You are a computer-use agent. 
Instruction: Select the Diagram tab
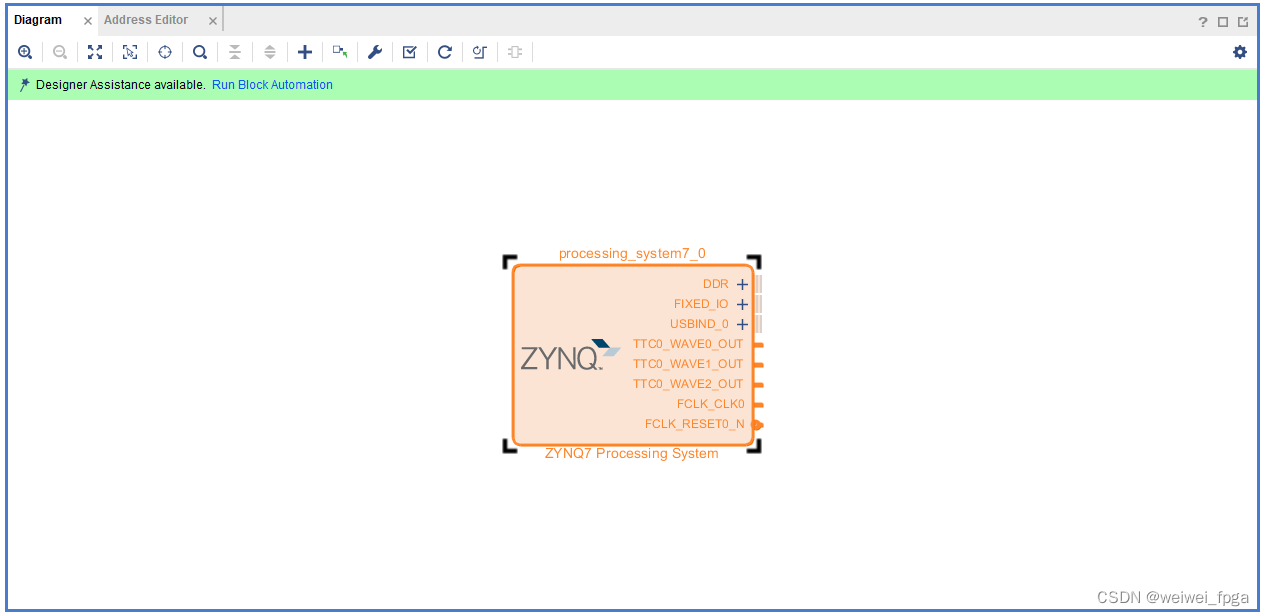point(37,19)
